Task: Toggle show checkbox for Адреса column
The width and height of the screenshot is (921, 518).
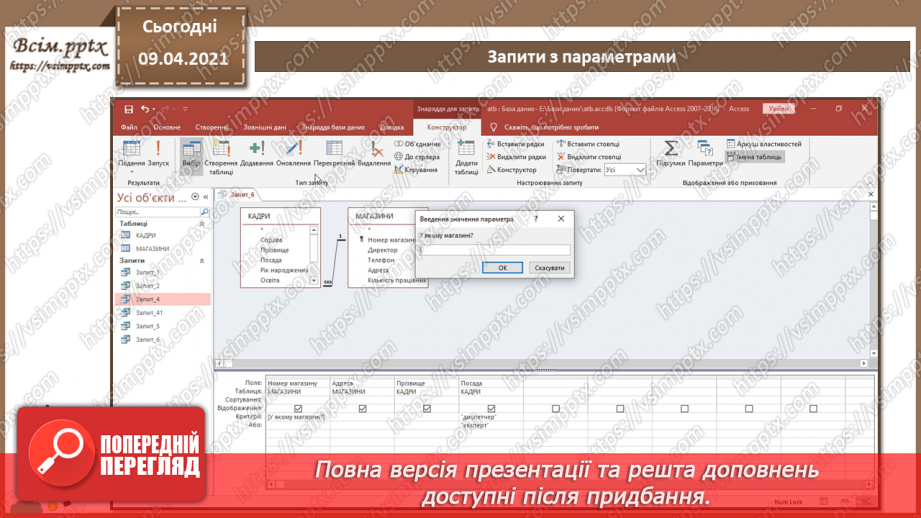Action: tap(362, 409)
